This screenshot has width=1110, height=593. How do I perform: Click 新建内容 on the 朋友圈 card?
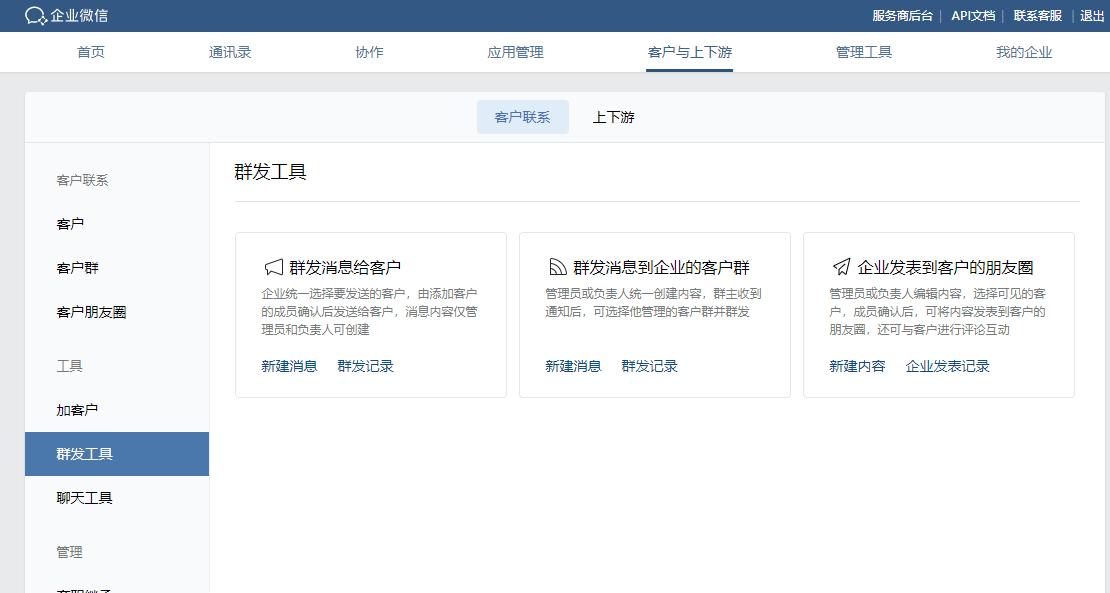click(856, 366)
